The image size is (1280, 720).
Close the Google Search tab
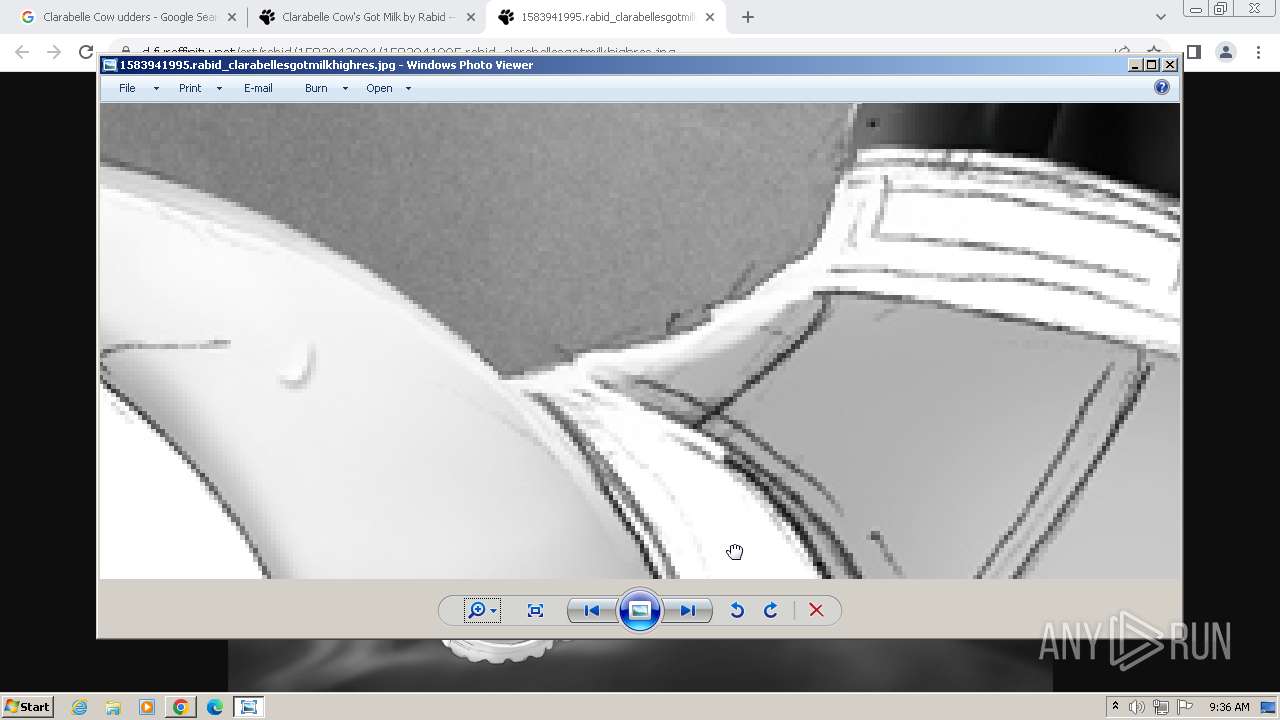[232, 17]
